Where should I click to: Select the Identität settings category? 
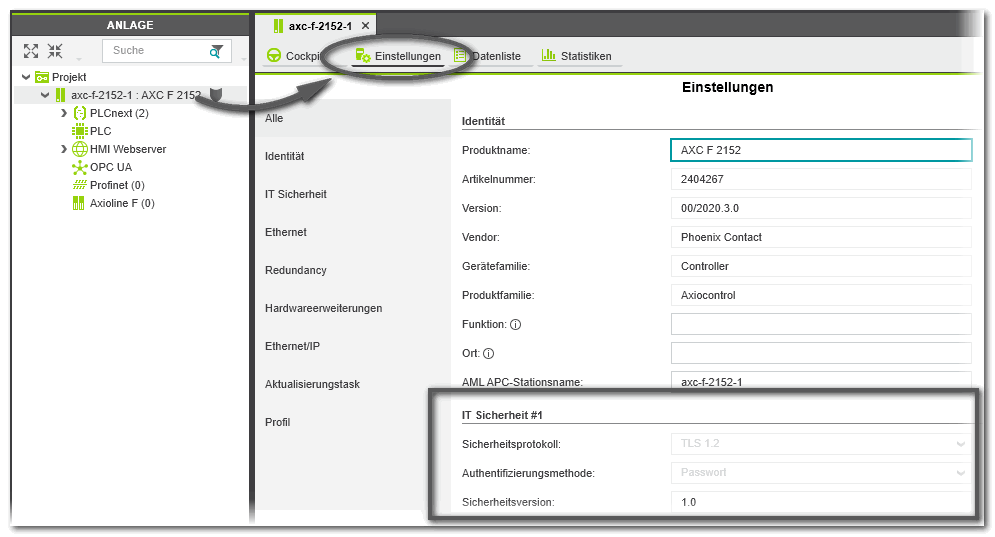(x=353, y=156)
